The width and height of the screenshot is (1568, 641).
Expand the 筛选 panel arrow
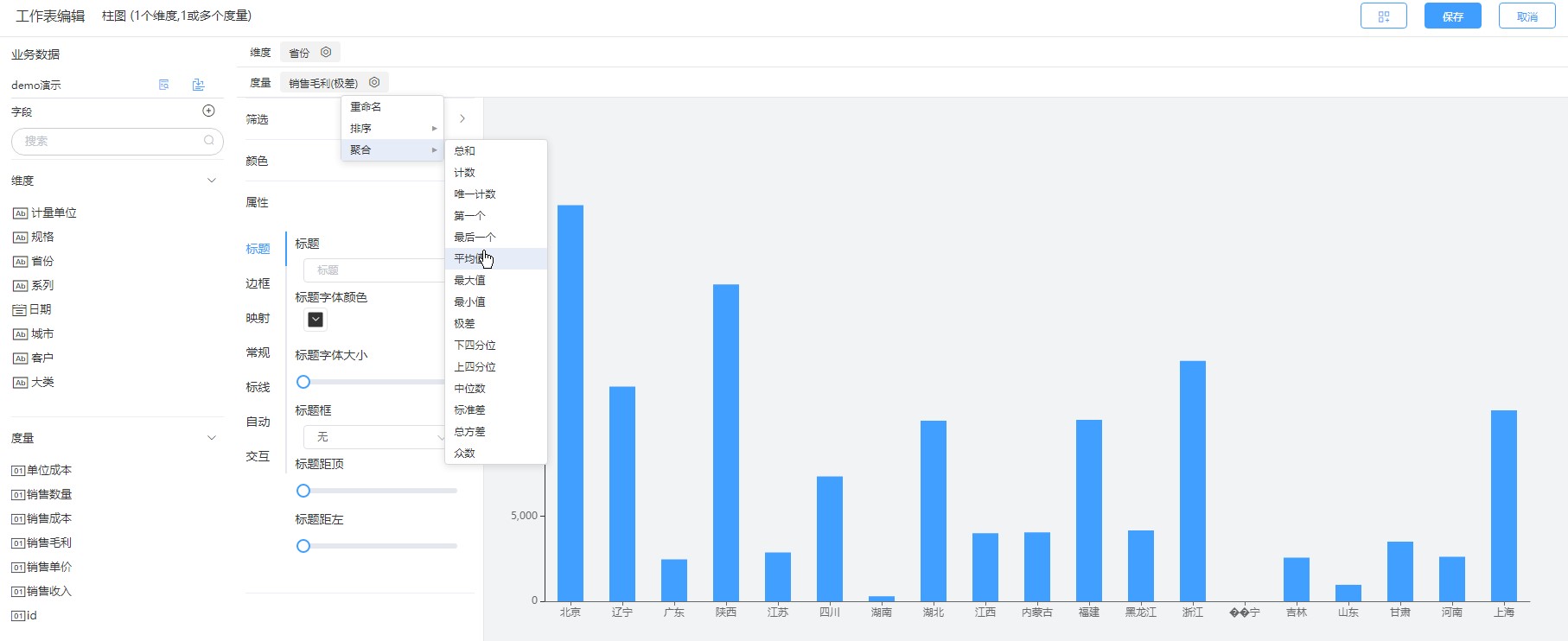pos(462,118)
